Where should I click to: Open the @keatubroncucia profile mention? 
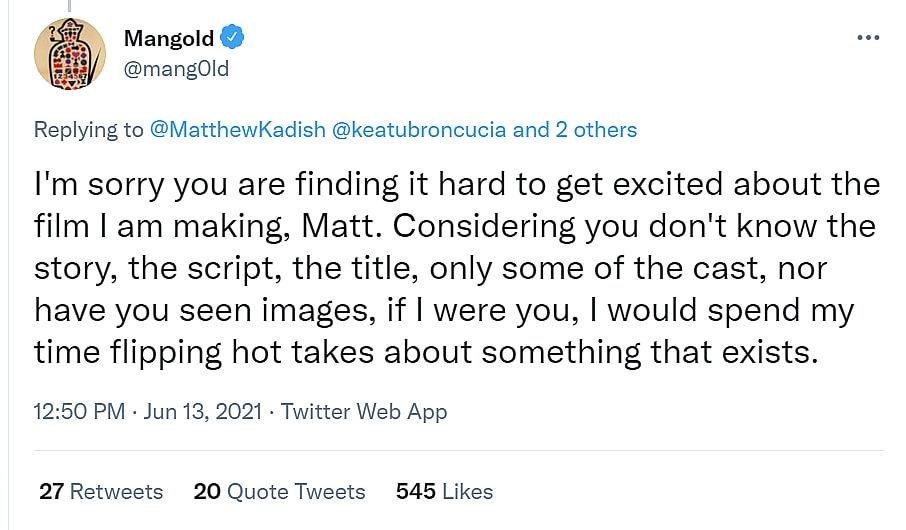[419, 129]
